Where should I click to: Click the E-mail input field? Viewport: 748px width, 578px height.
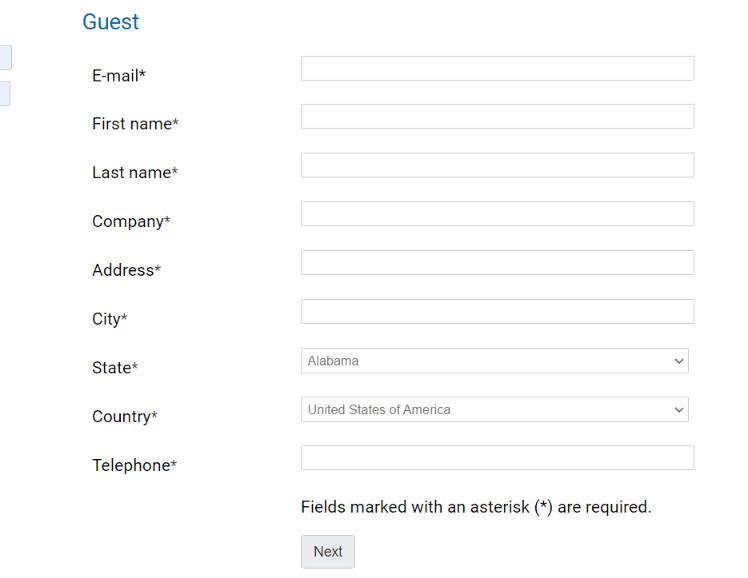pyautogui.click(x=497, y=68)
